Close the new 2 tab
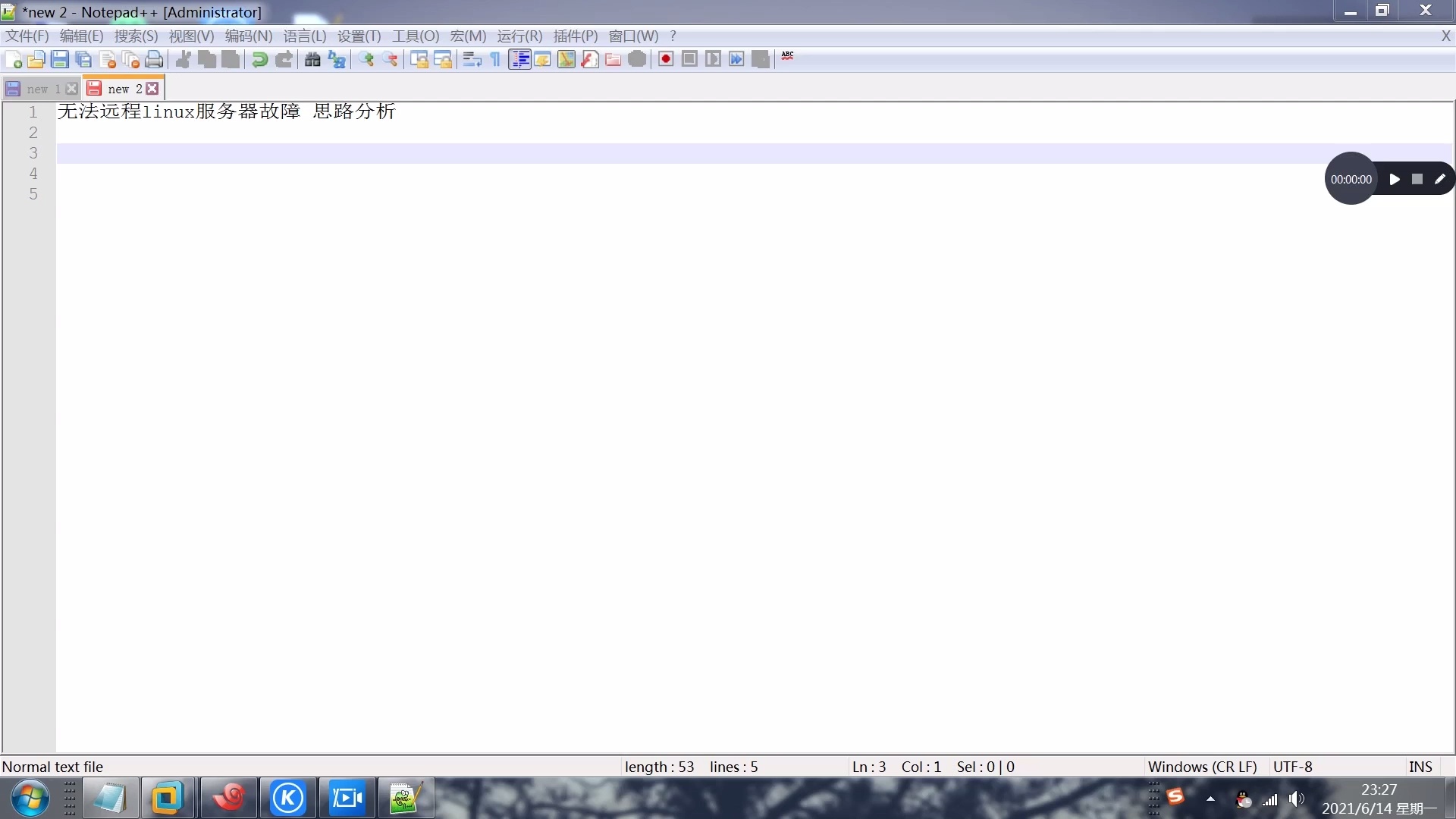 point(152,88)
